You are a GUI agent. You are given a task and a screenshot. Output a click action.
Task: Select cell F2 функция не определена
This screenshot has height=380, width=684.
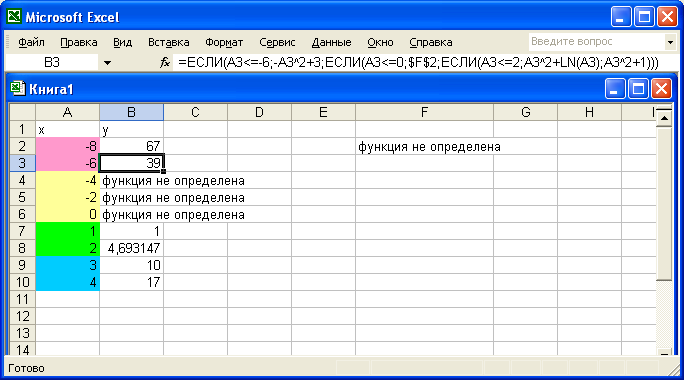click(x=424, y=146)
